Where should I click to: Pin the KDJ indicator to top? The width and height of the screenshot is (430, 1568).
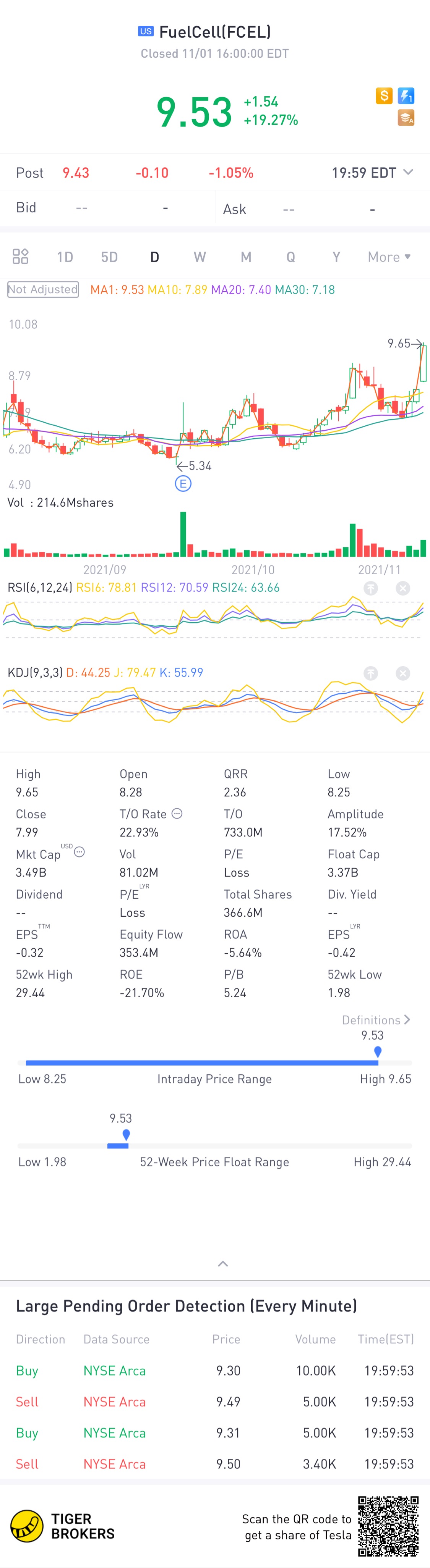pyautogui.click(x=370, y=673)
